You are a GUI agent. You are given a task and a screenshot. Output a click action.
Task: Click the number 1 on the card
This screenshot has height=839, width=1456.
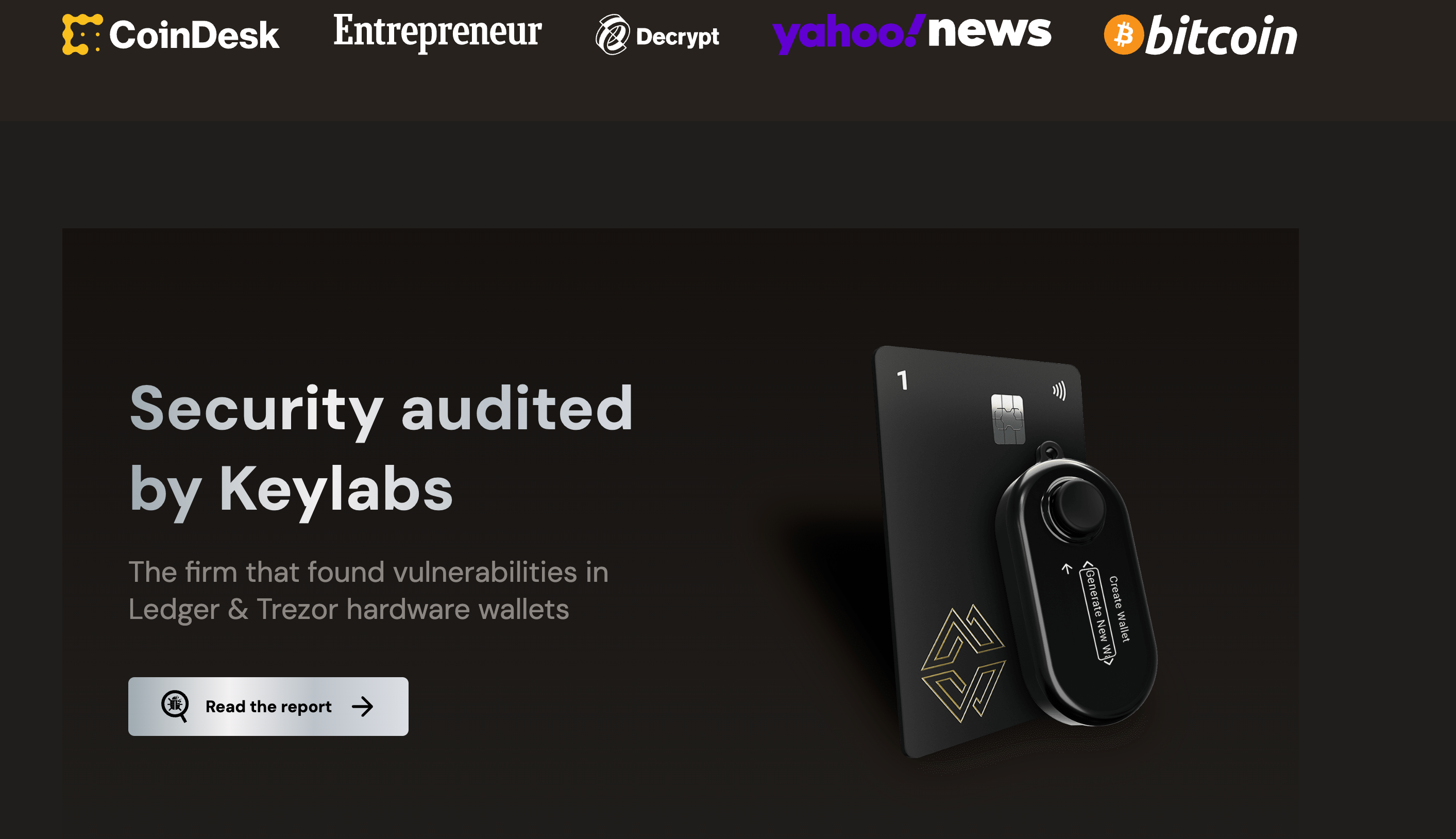(x=903, y=380)
